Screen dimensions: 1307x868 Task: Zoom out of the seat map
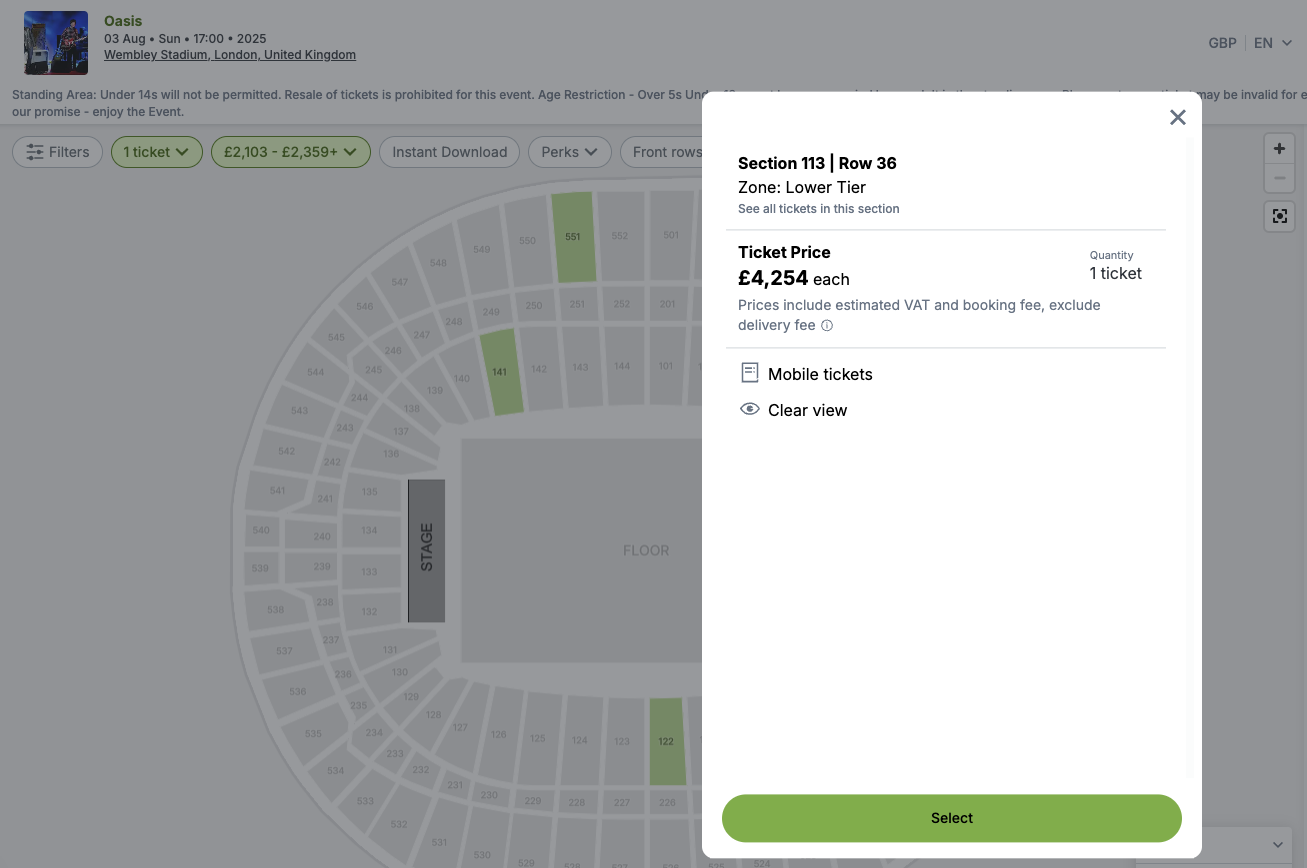pyautogui.click(x=1279, y=180)
